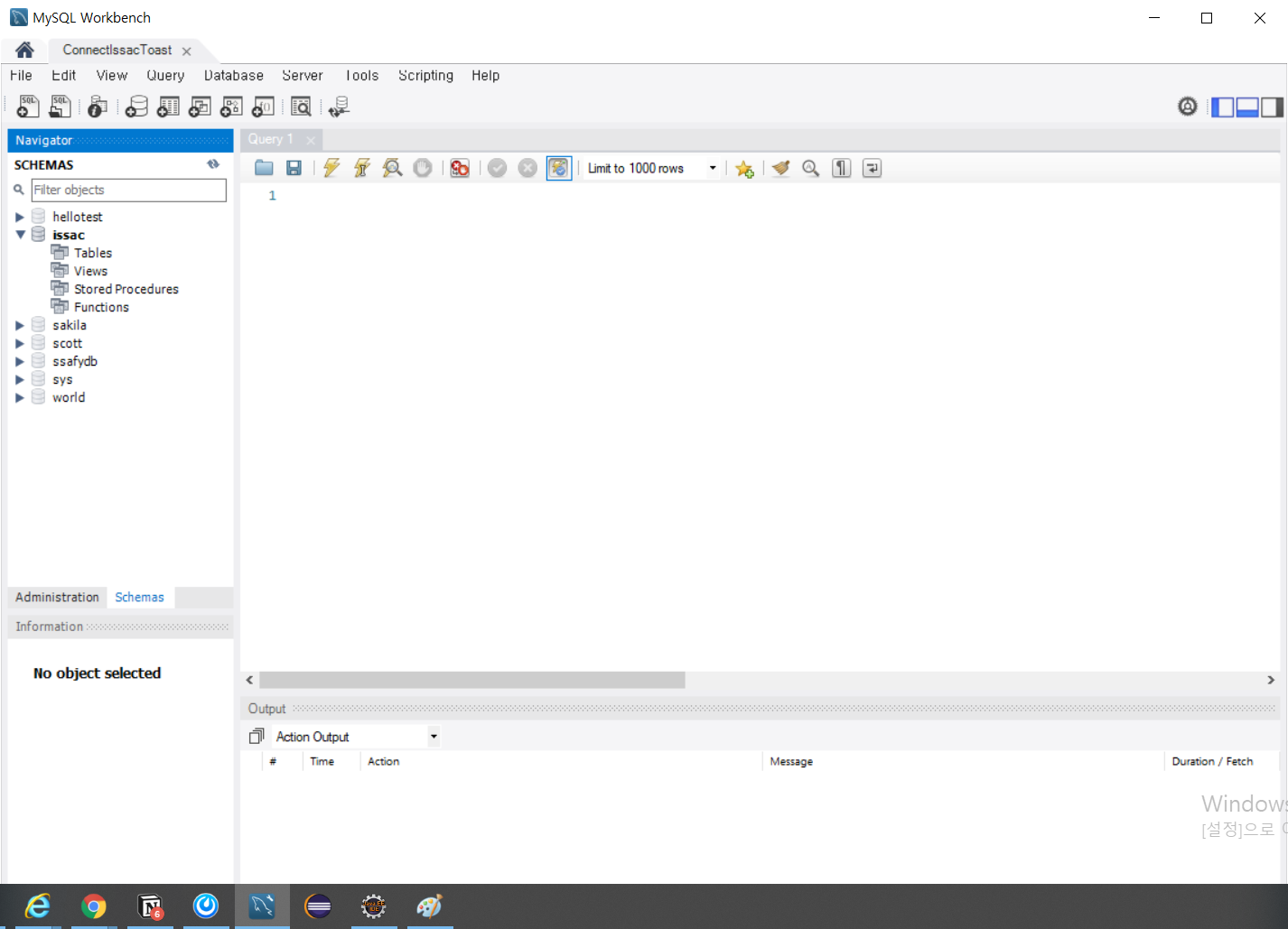This screenshot has width=1288, height=929.
Task: Toggle word wrapping in the editor
Action: click(x=873, y=168)
